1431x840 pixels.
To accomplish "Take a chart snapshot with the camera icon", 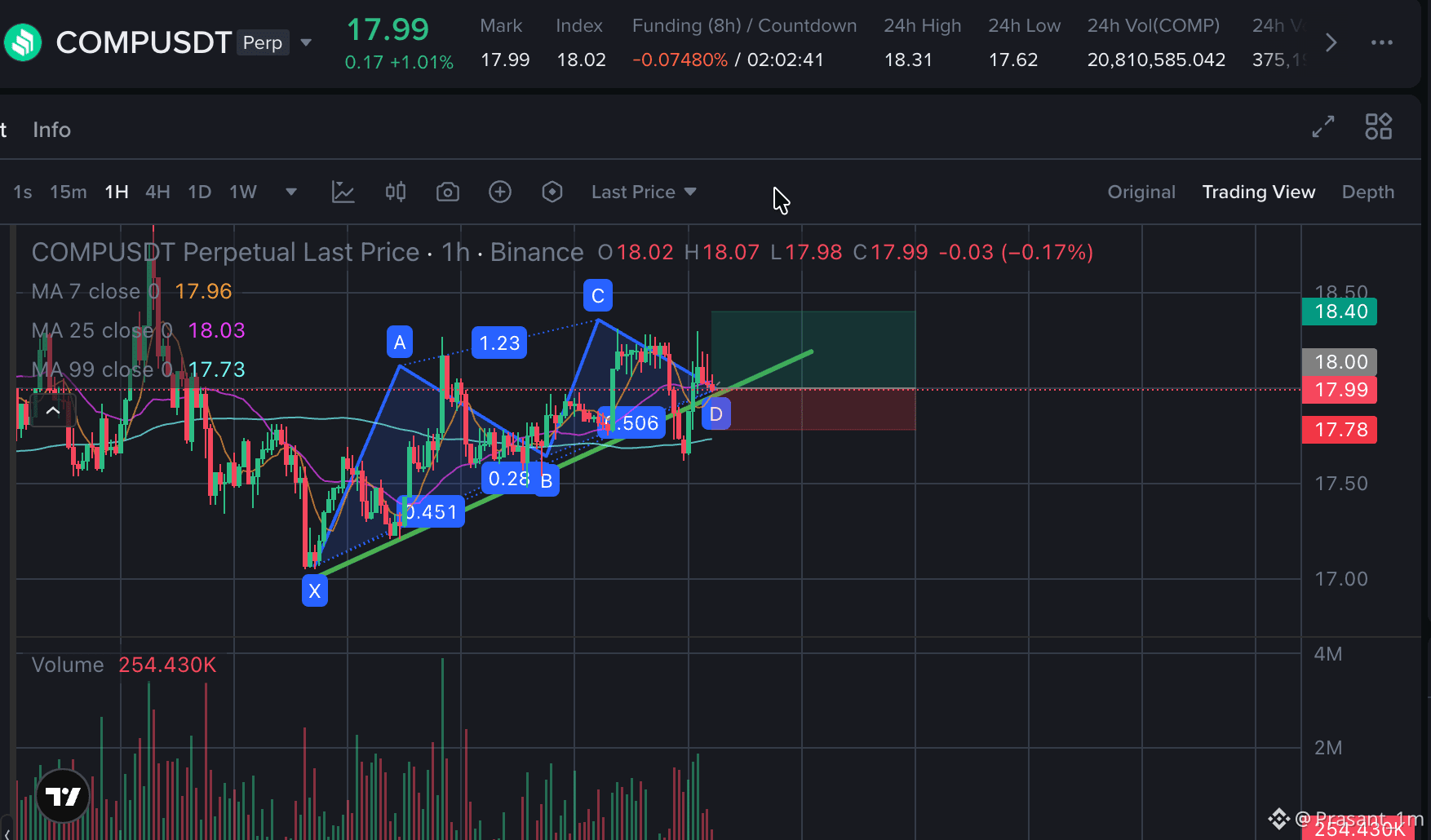I will tap(448, 192).
